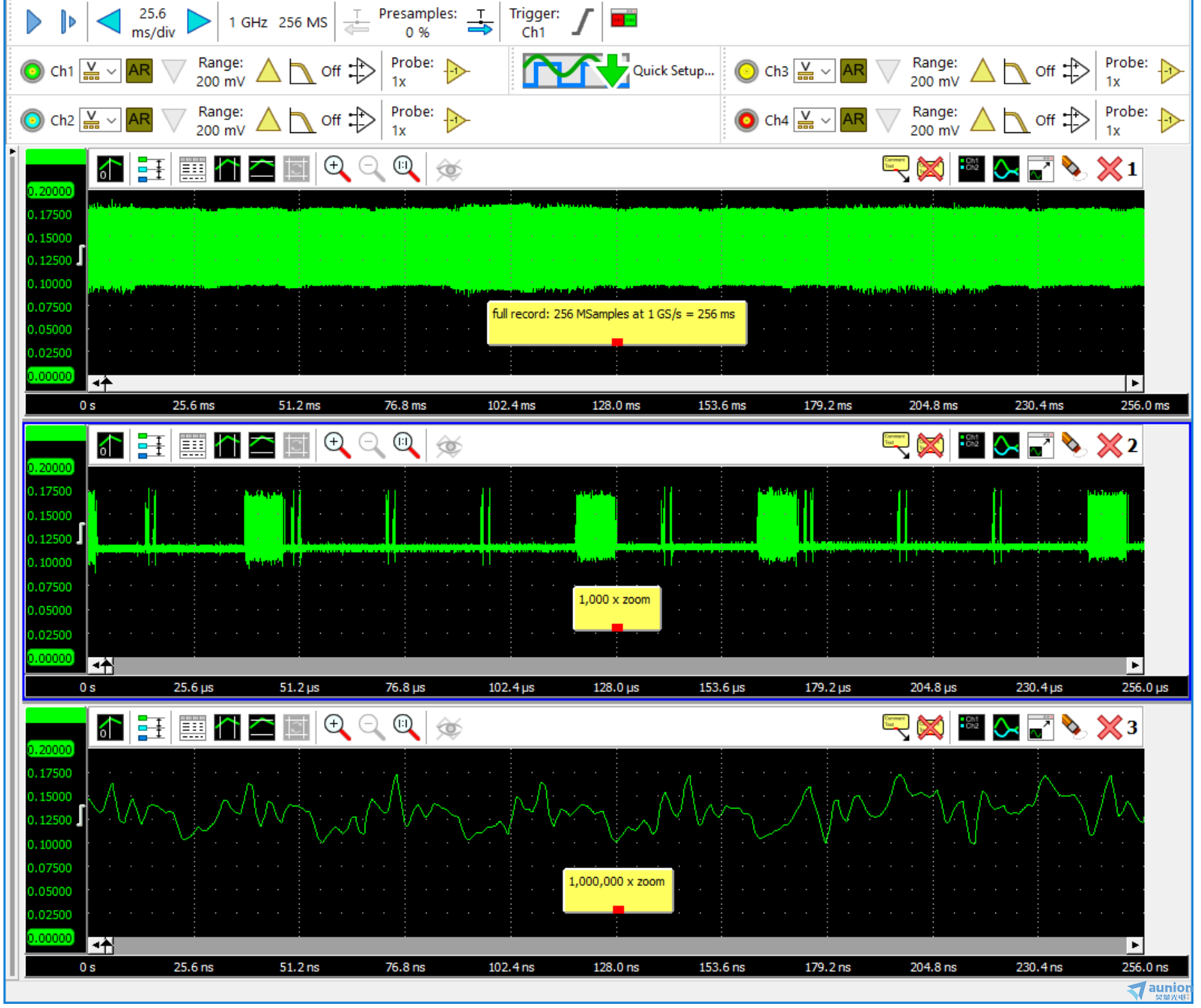This screenshot has height=1008, width=1201.
Task: Enable auto-ranging for Ch2
Action: [139, 120]
